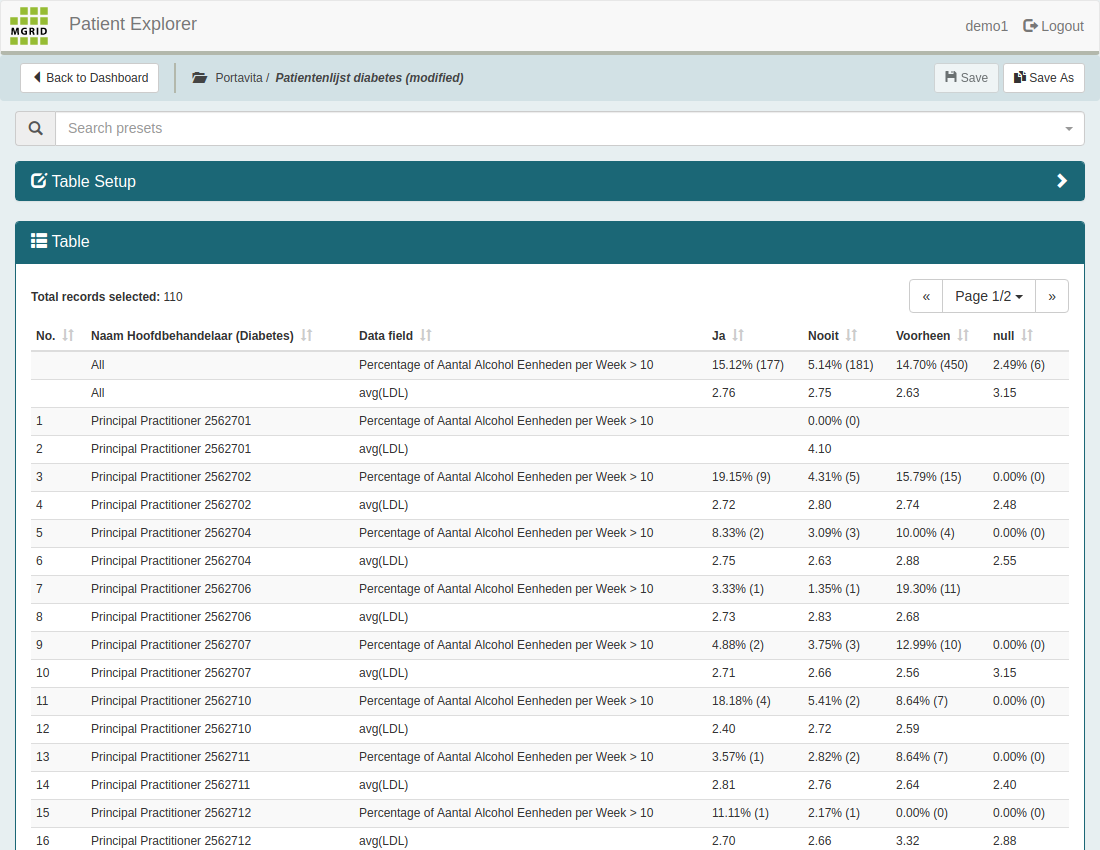Click the Portavita breadcrumb

(239, 78)
